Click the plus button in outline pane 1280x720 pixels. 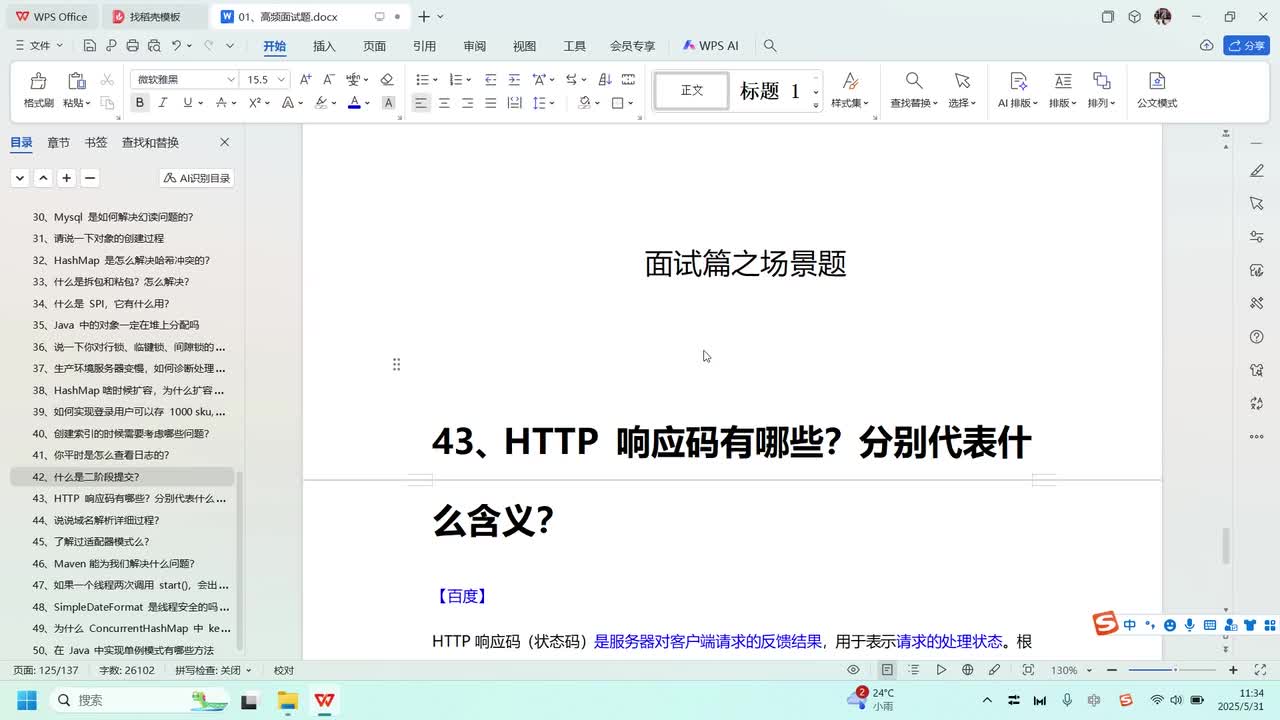(x=66, y=178)
